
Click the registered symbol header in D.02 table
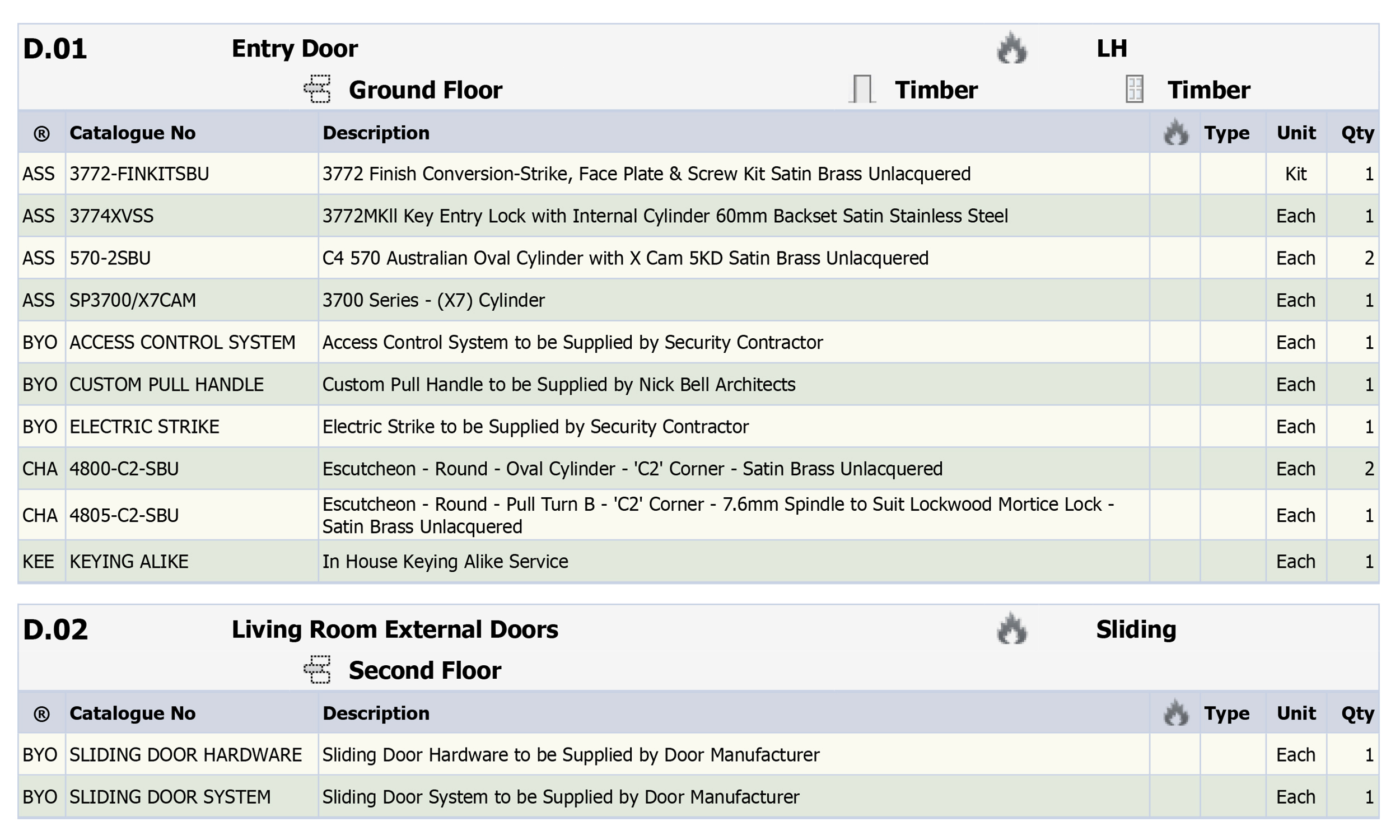[x=42, y=714]
